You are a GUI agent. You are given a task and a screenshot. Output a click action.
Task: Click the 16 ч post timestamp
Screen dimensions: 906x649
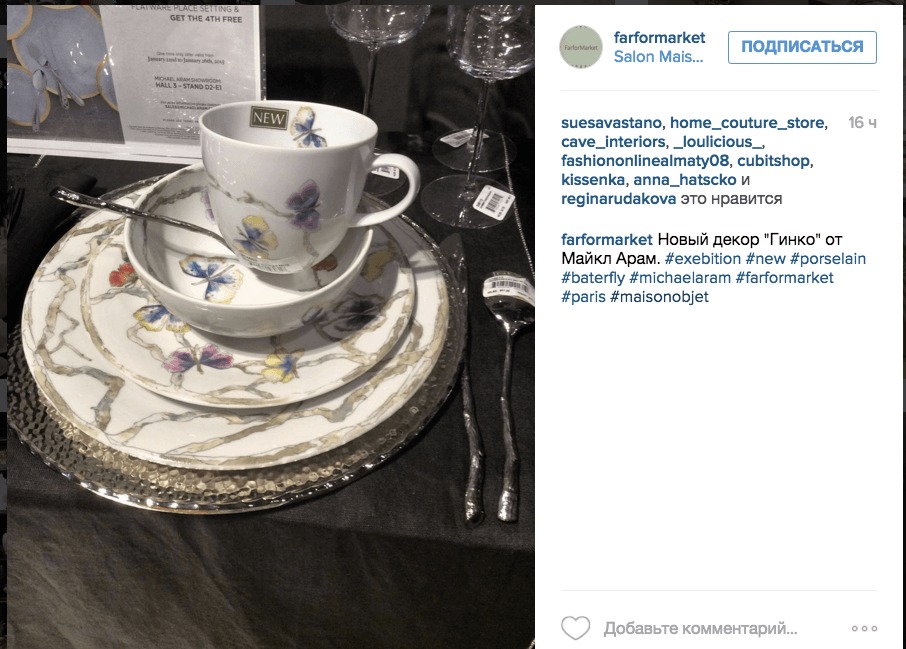(x=862, y=123)
